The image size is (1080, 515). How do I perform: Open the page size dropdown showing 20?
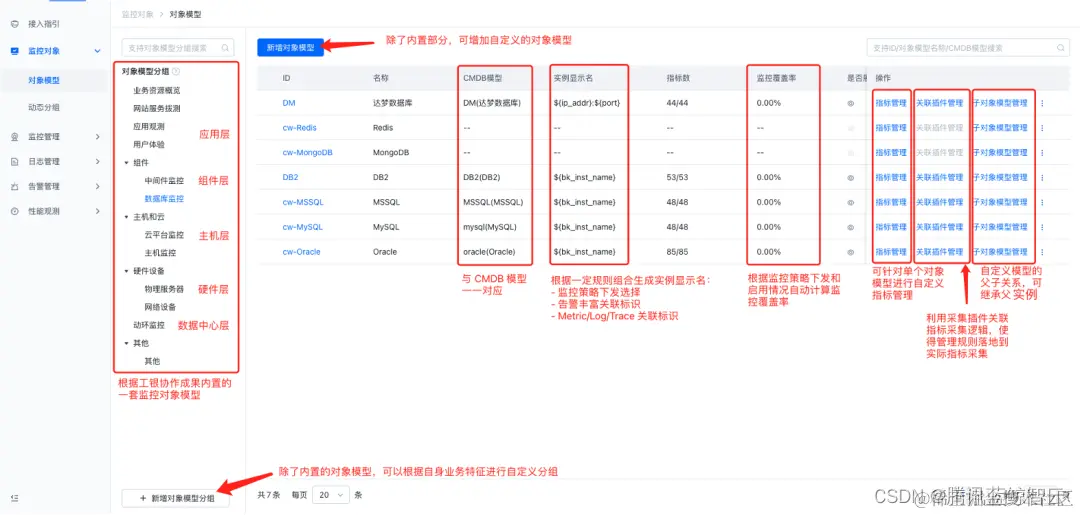tap(331, 494)
